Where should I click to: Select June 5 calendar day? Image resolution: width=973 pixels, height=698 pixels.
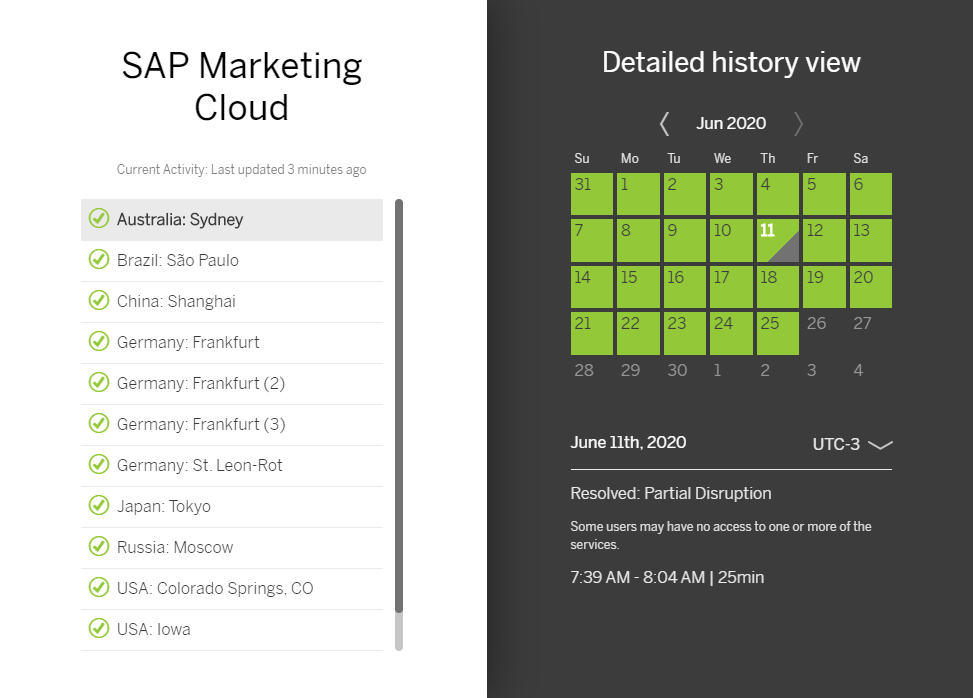point(824,194)
